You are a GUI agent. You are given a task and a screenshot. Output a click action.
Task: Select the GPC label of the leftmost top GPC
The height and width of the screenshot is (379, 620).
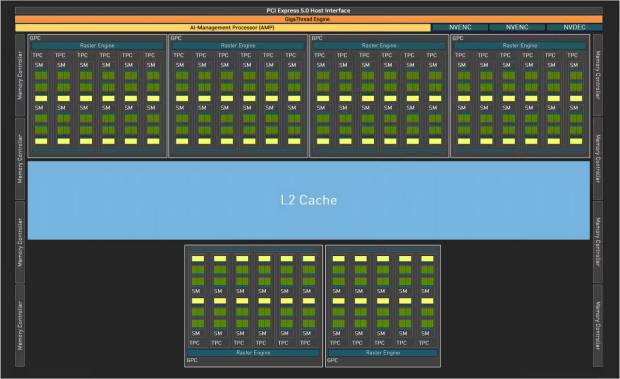coord(35,38)
